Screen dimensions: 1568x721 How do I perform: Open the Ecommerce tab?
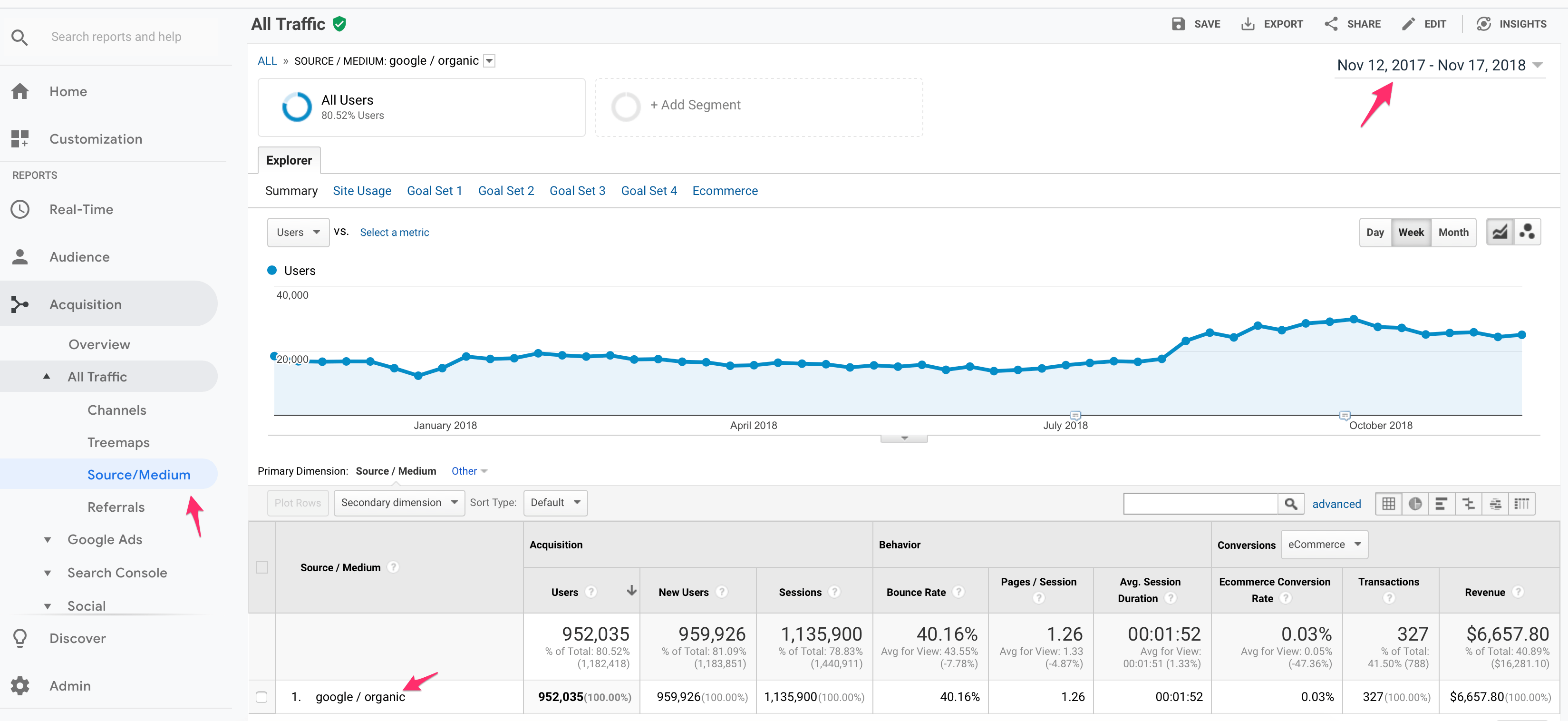coord(725,191)
